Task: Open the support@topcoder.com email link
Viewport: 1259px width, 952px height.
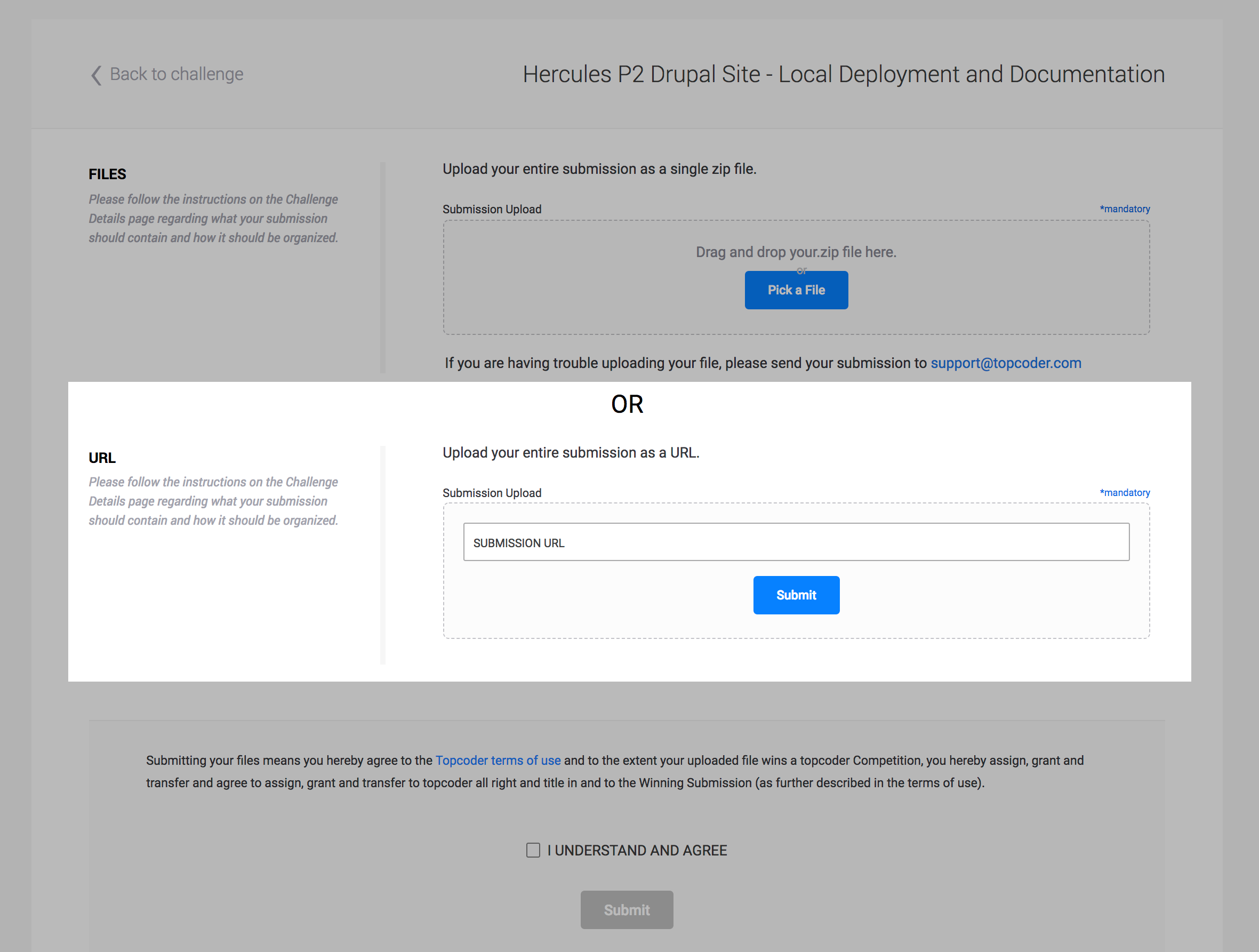Action: (x=1005, y=363)
